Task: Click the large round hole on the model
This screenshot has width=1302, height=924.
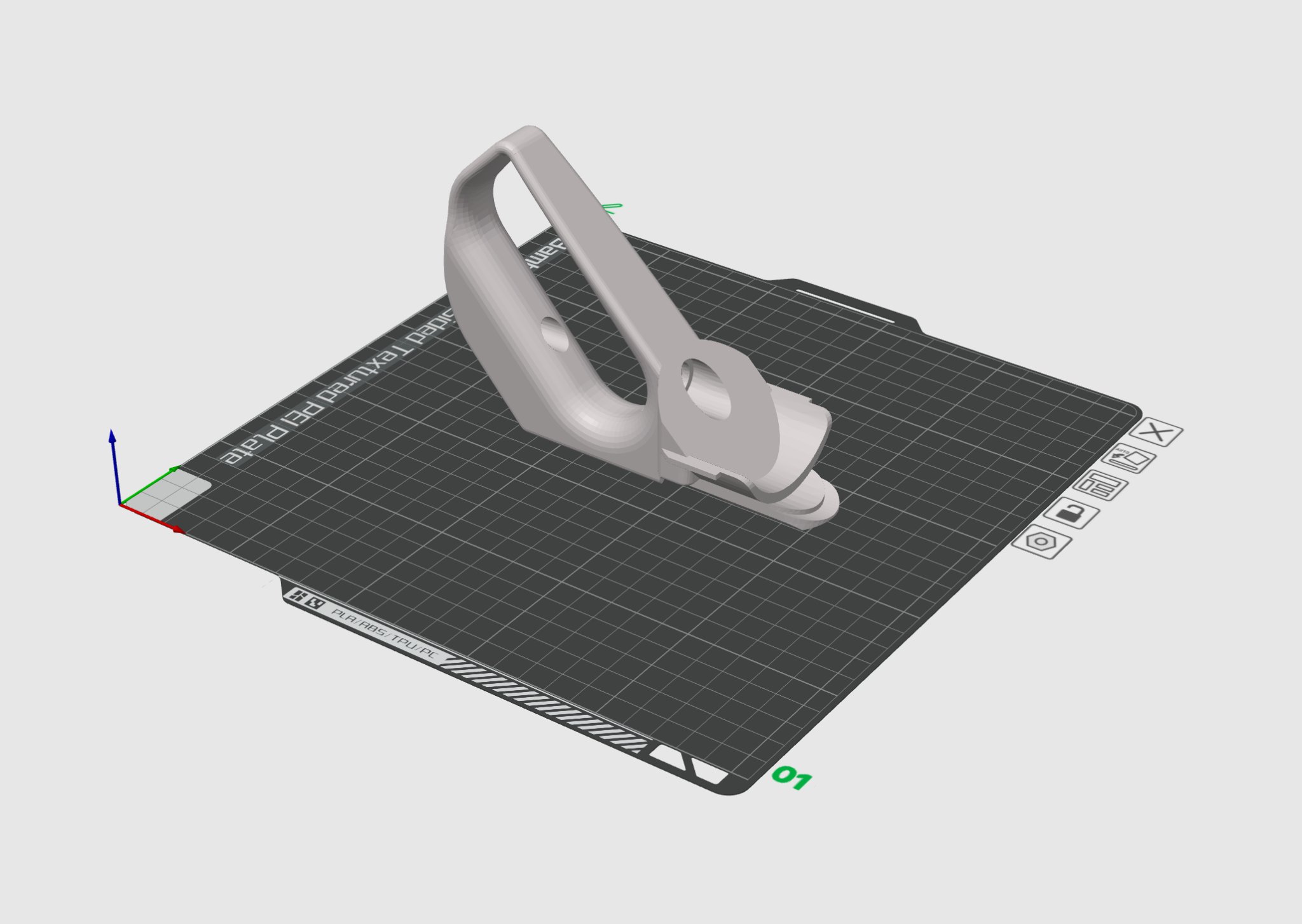Action: 706,389
